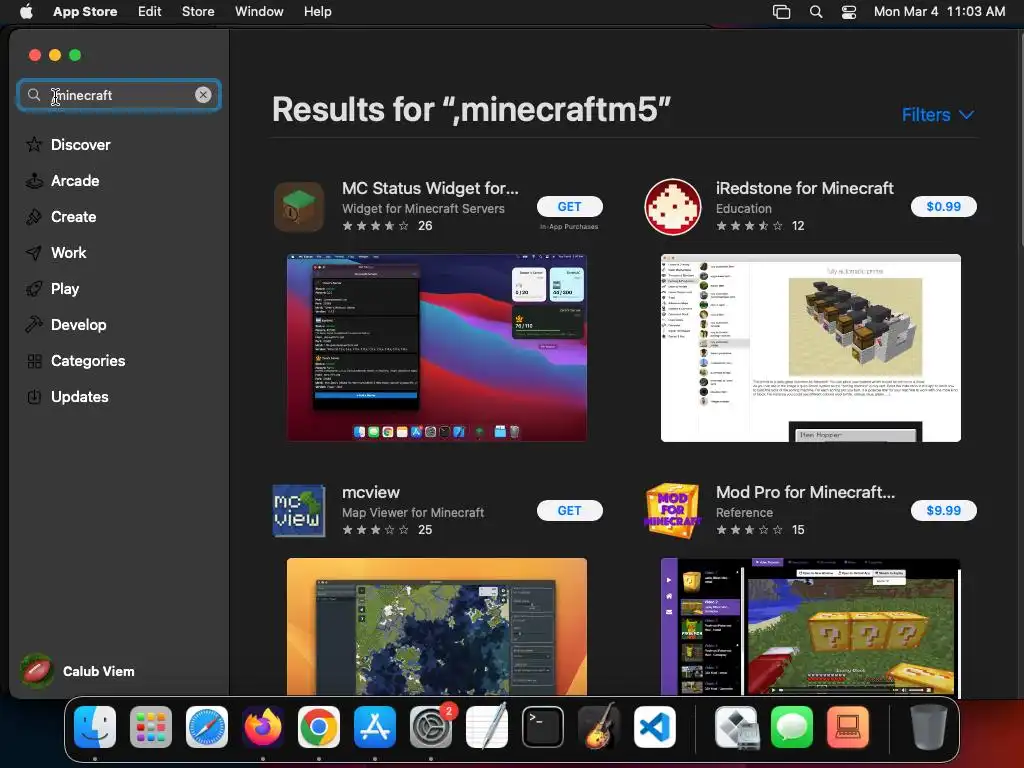Screen dimensions: 1024x768
Task: Open Mod Pro for Minecraft title
Action: point(805,492)
